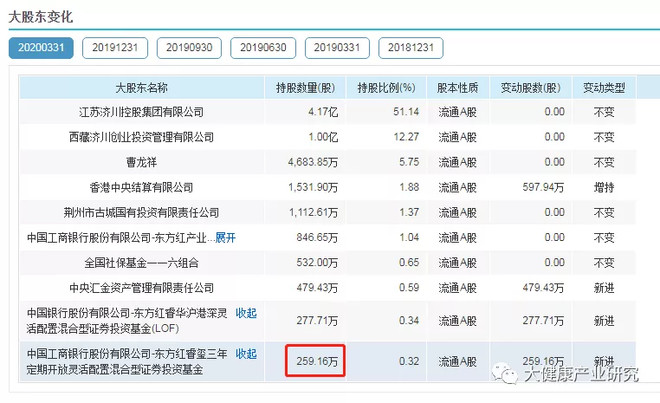Select 西藏济川创业投资管理有限公司 row name

point(141,137)
